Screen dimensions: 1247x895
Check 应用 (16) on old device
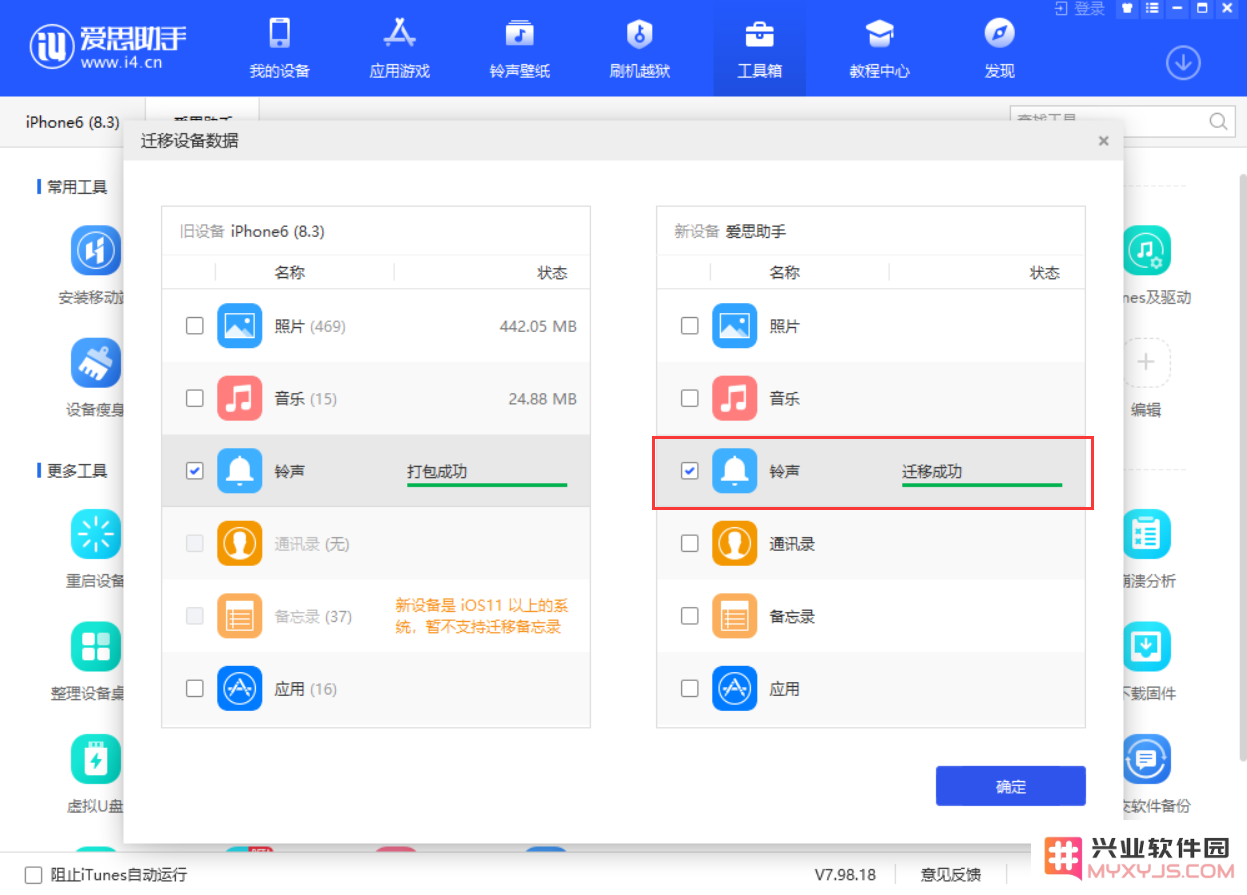(195, 688)
